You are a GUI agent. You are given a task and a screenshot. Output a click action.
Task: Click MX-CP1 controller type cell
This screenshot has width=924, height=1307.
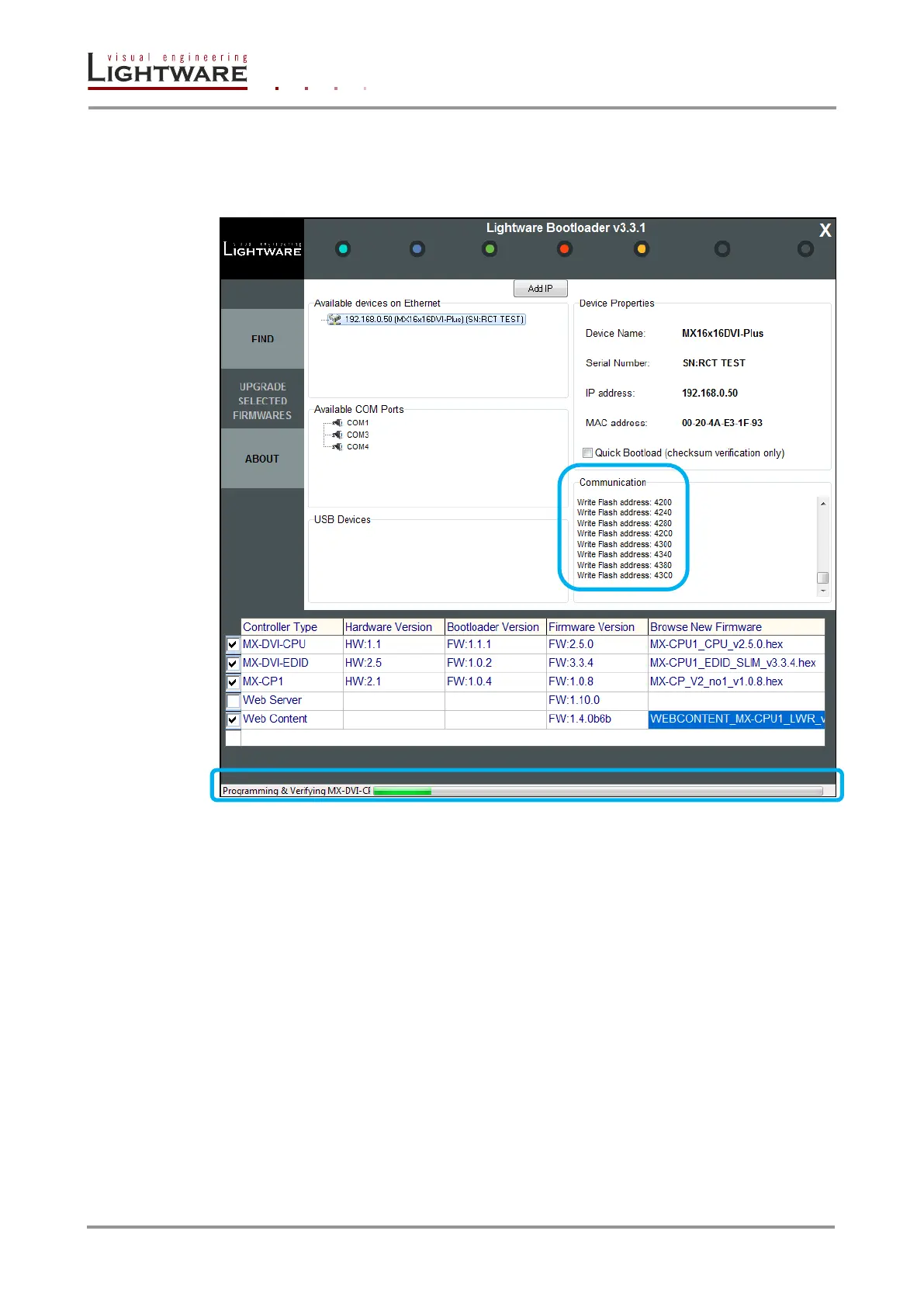coord(292,681)
